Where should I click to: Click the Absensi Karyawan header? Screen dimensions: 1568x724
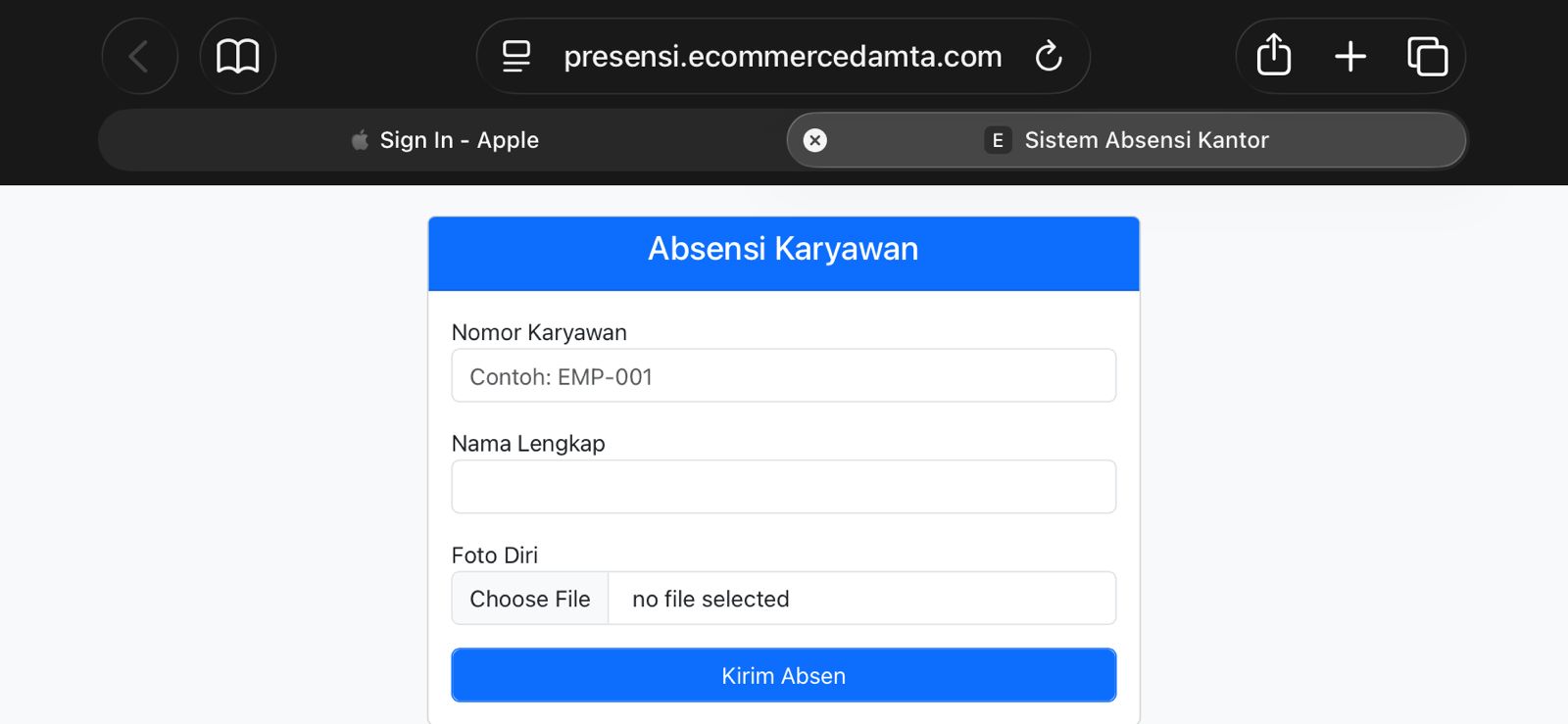pyautogui.click(x=783, y=250)
